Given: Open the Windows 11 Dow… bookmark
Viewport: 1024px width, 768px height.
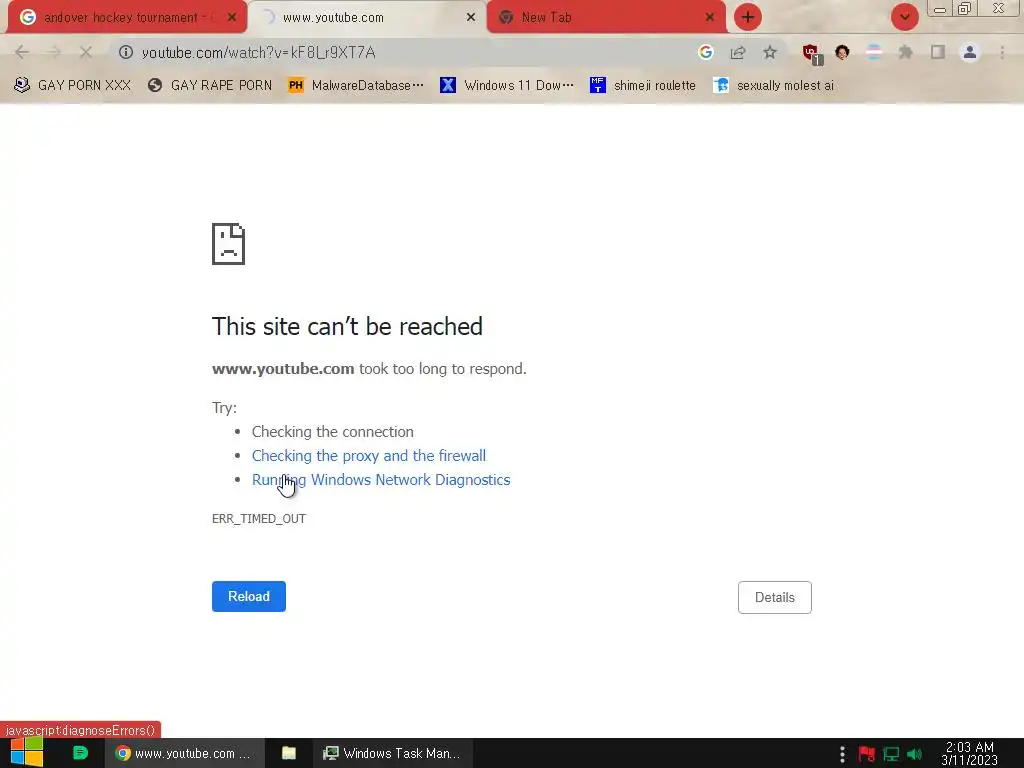Looking at the screenshot, I should tap(507, 86).
